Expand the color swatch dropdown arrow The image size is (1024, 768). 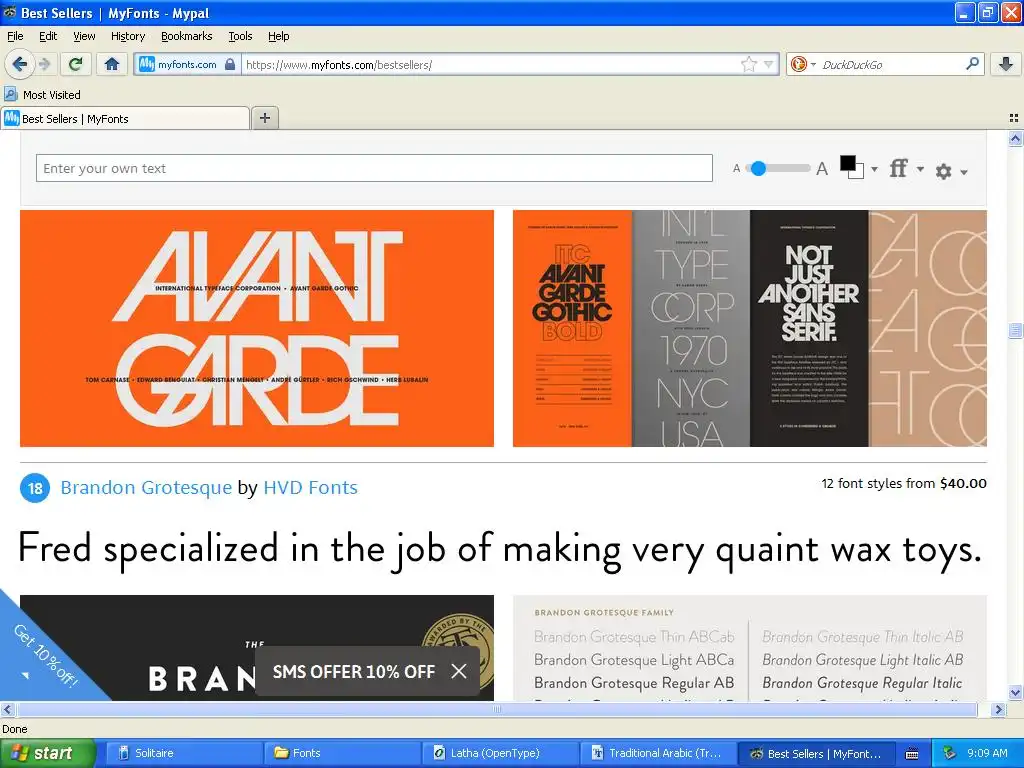[874, 169]
